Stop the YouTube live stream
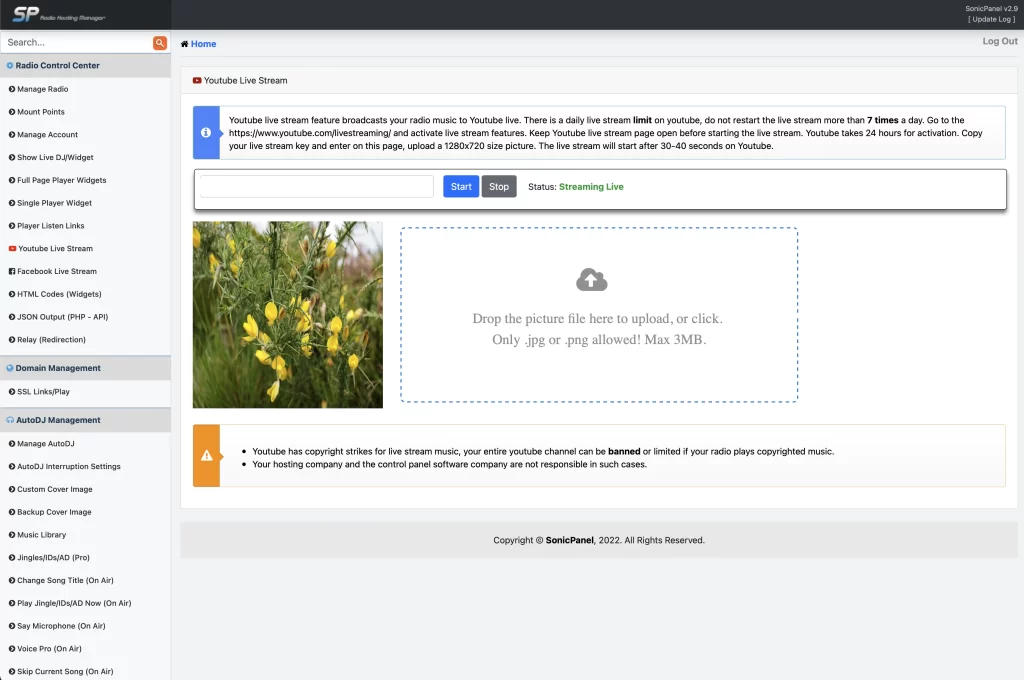This screenshot has height=680, width=1024. pos(499,186)
